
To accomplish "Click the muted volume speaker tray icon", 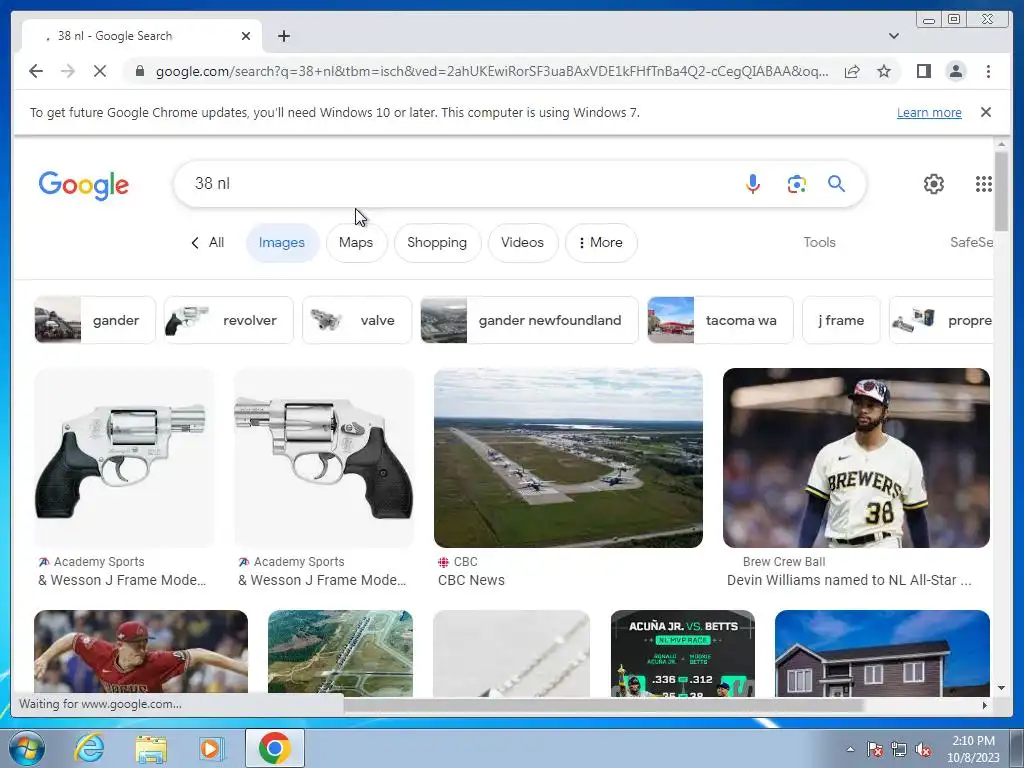I will coord(923,749).
